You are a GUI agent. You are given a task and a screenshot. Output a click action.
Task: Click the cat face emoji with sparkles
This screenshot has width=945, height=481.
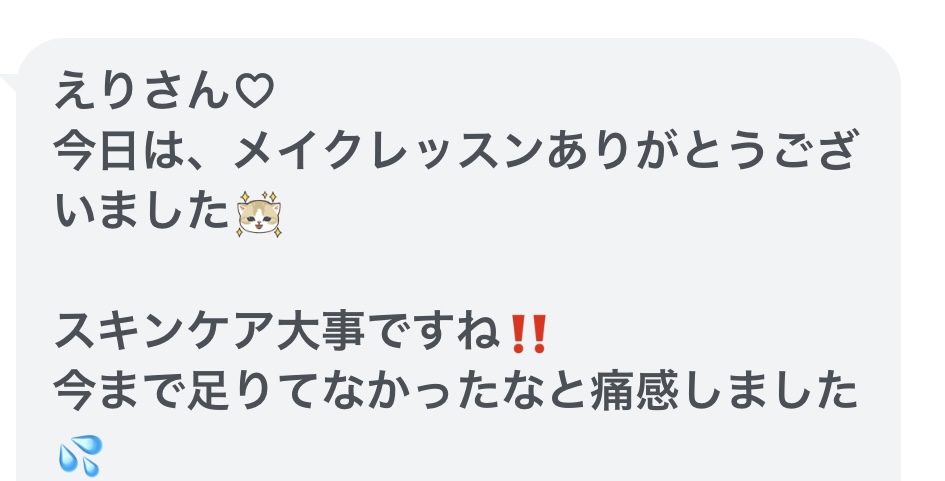pos(259,214)
